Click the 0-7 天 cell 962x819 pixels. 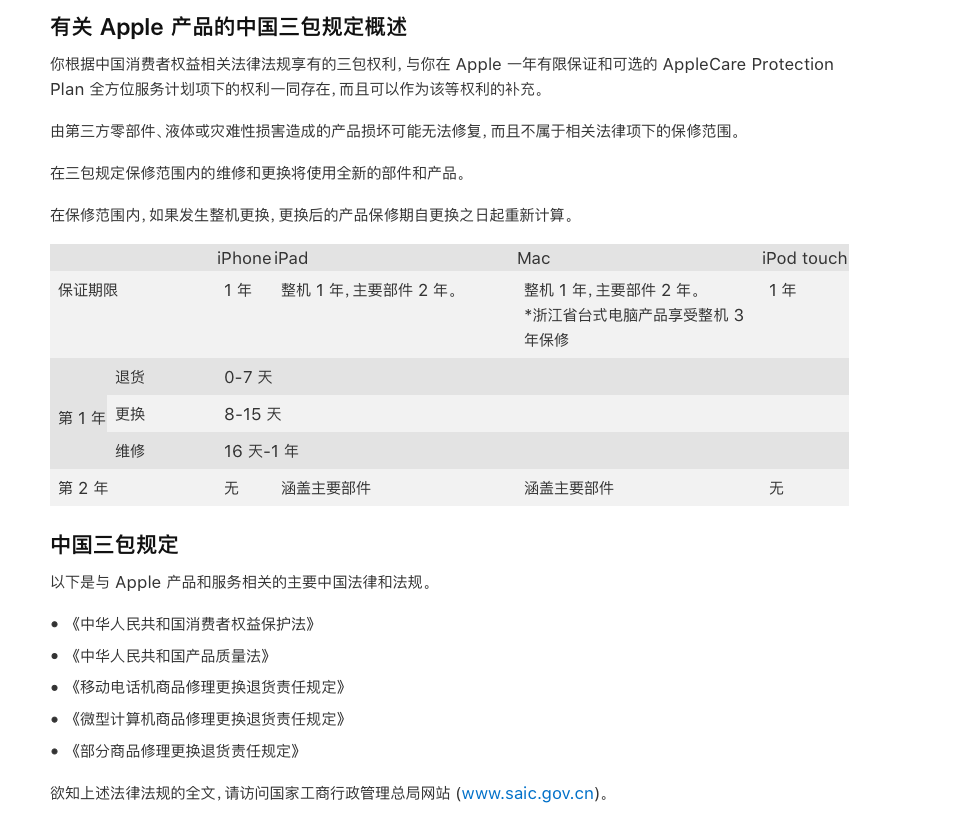[248, 377]
